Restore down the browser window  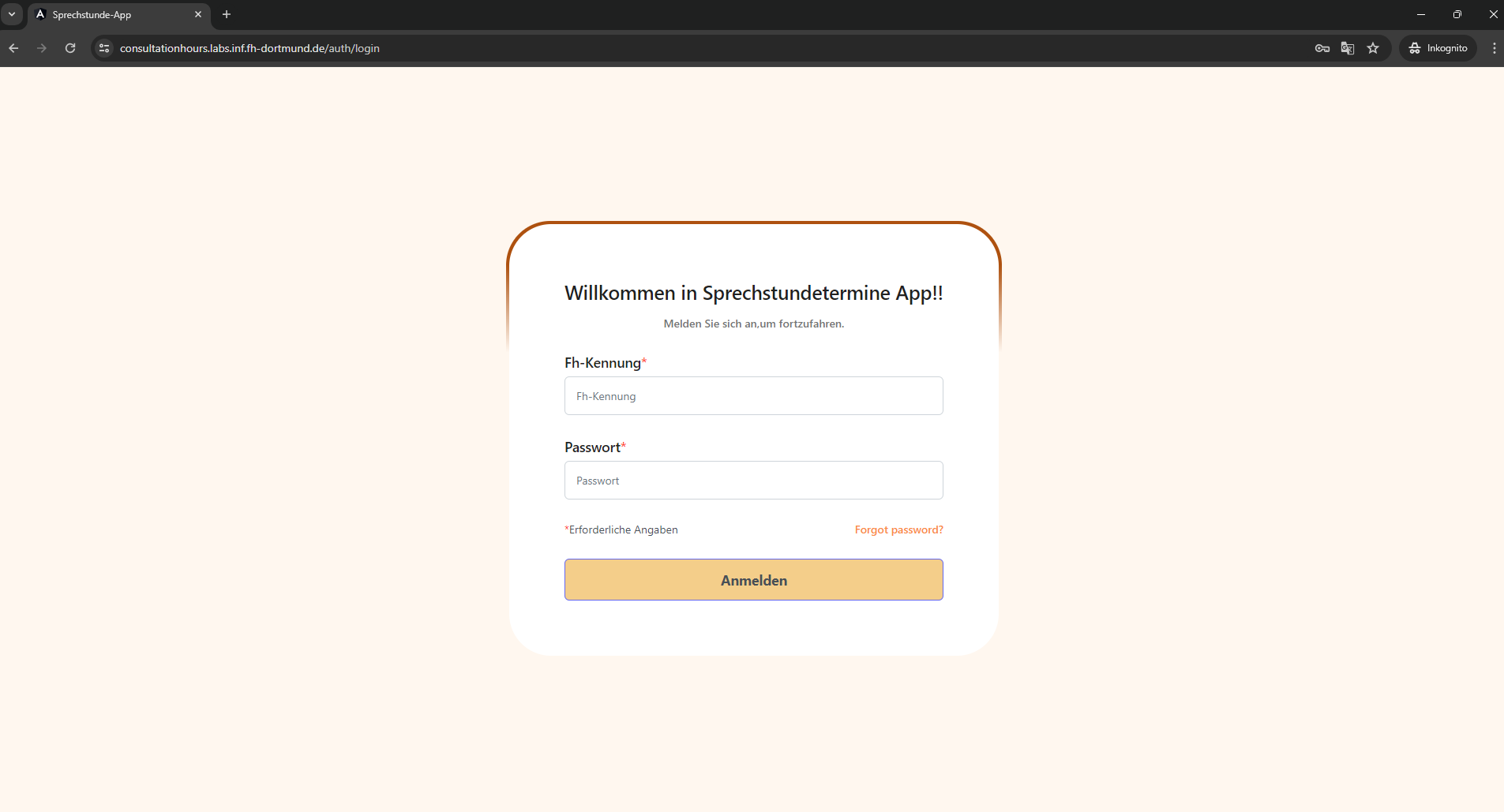(1457, 14)
